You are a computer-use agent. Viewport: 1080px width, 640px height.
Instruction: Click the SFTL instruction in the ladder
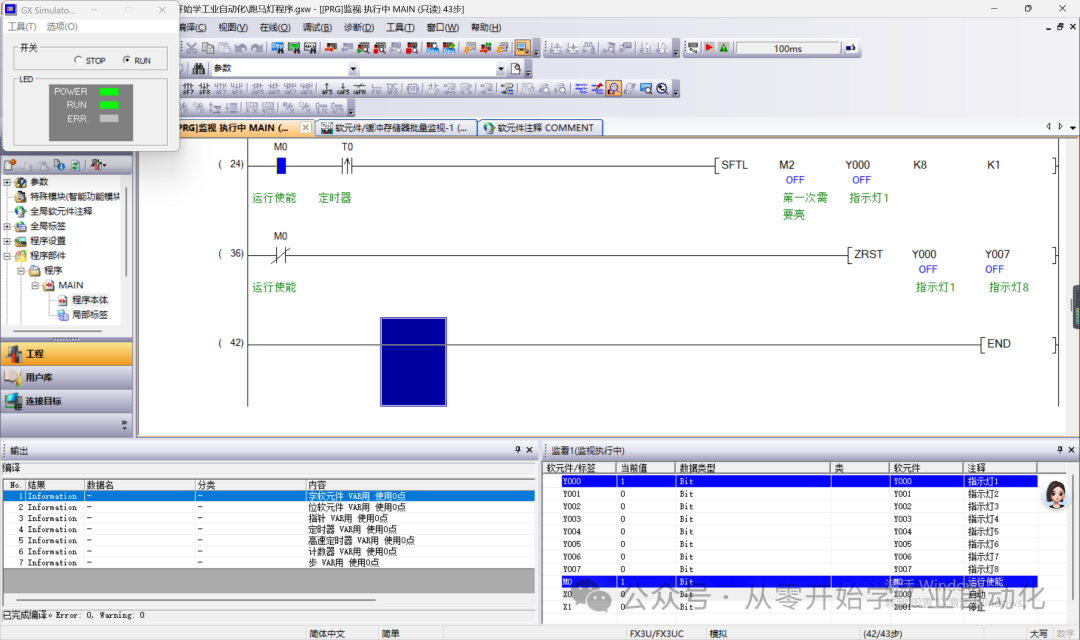pos(734,165)
